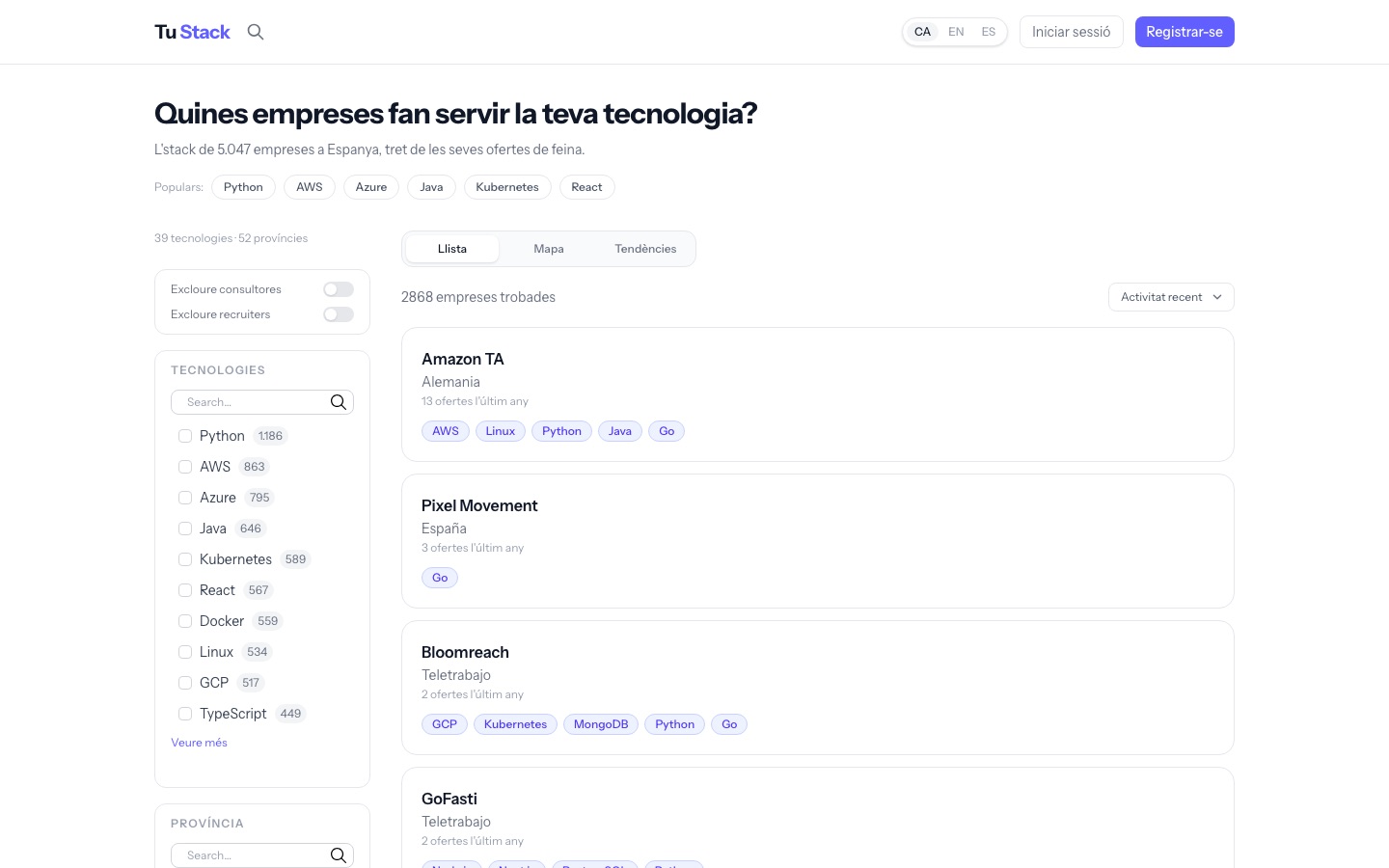Click Linux tag in Amazon TA card
1389x868 pixels.
click(501, 431)
